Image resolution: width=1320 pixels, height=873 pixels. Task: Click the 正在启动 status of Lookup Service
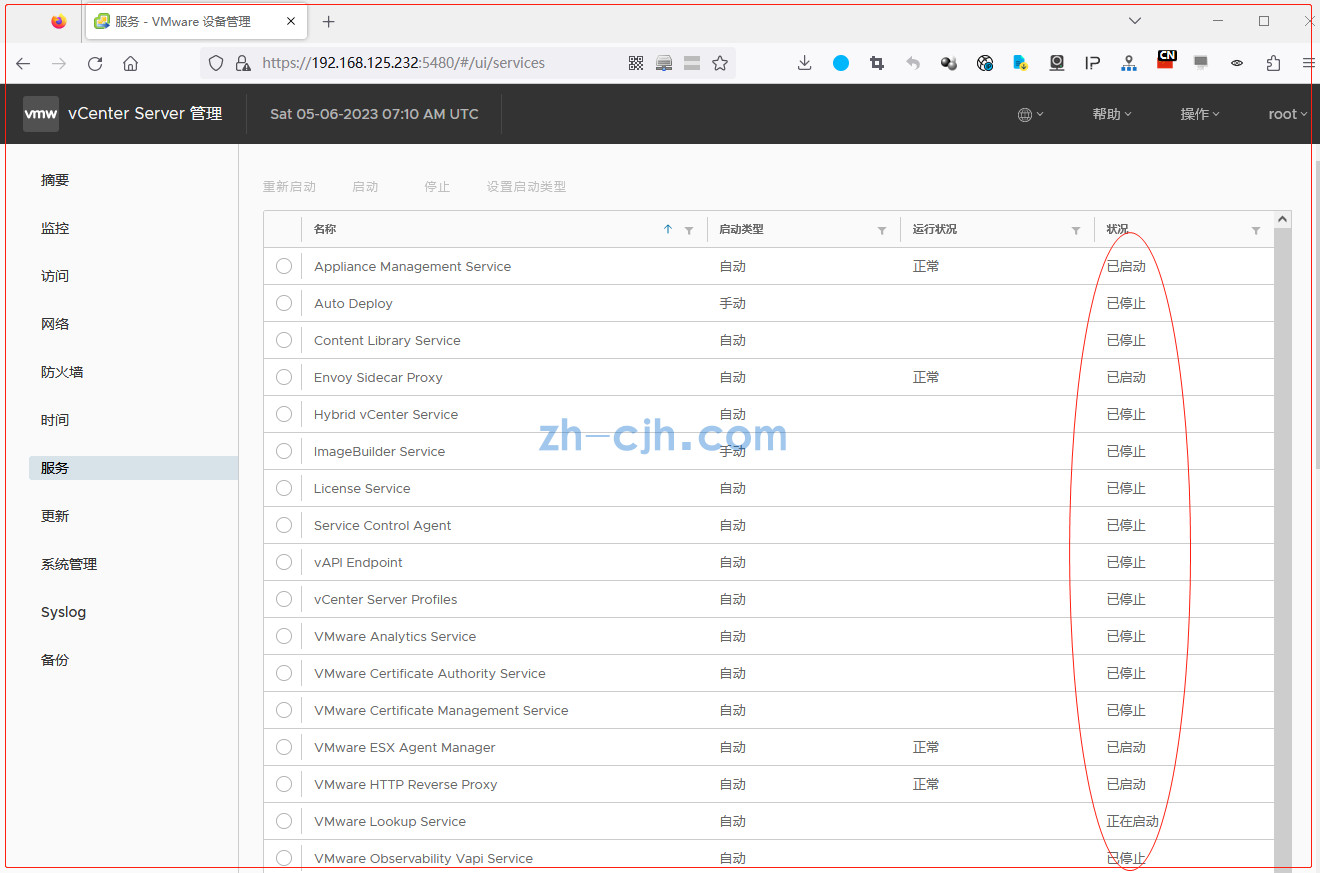[1132, 821]
